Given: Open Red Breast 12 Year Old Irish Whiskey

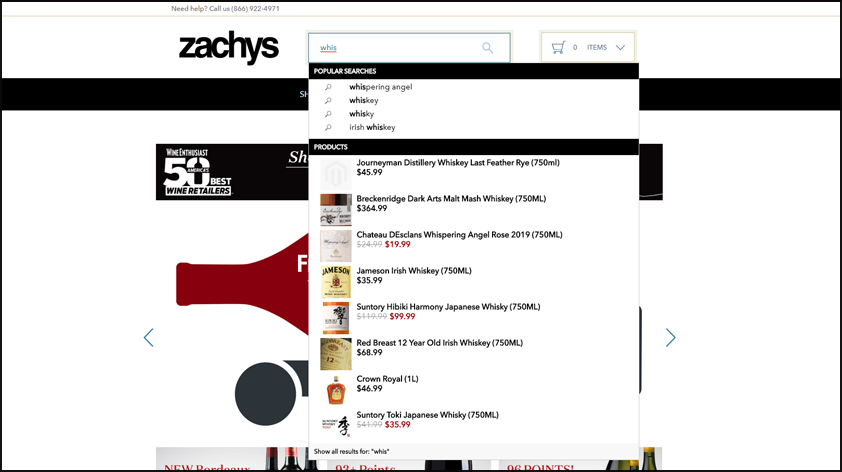Looking at the screenshot, I should coord(440,343).
